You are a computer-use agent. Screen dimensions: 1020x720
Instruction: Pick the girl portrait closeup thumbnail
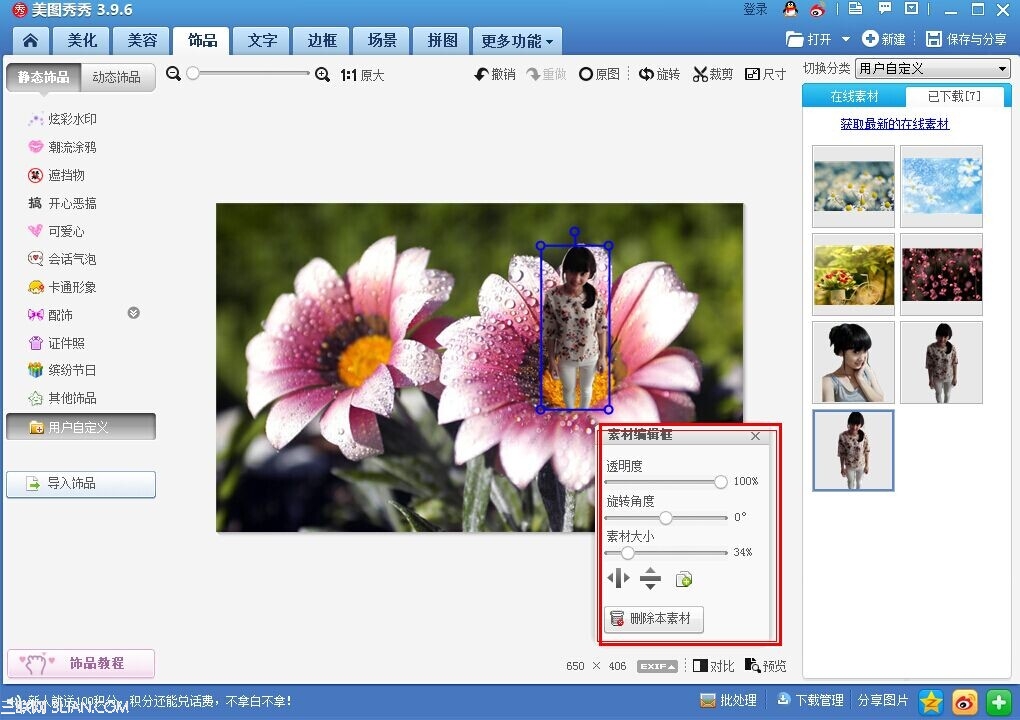tap(853, 362)
